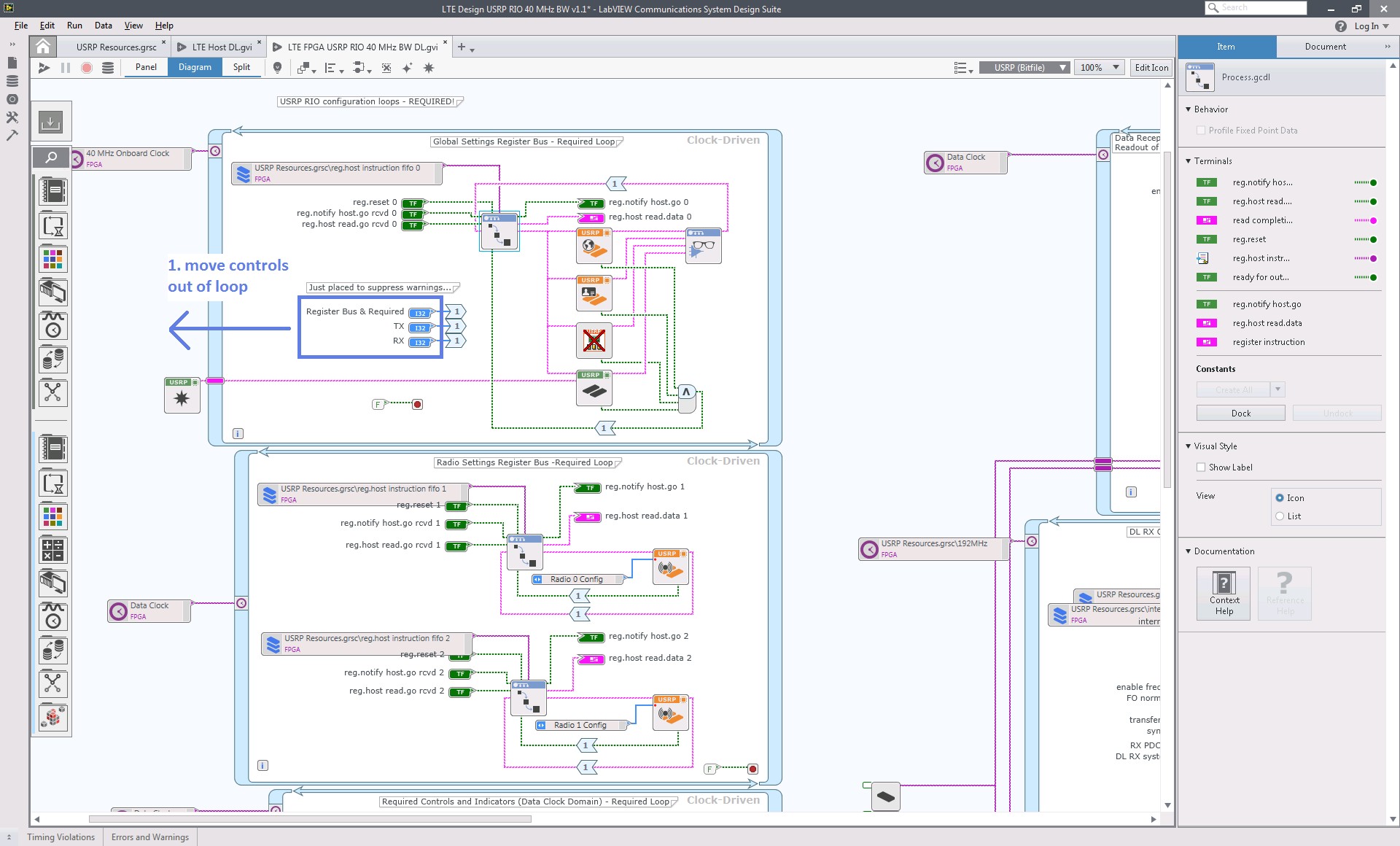Toggle the lightbulb highlight execution icon

(277, 68)
